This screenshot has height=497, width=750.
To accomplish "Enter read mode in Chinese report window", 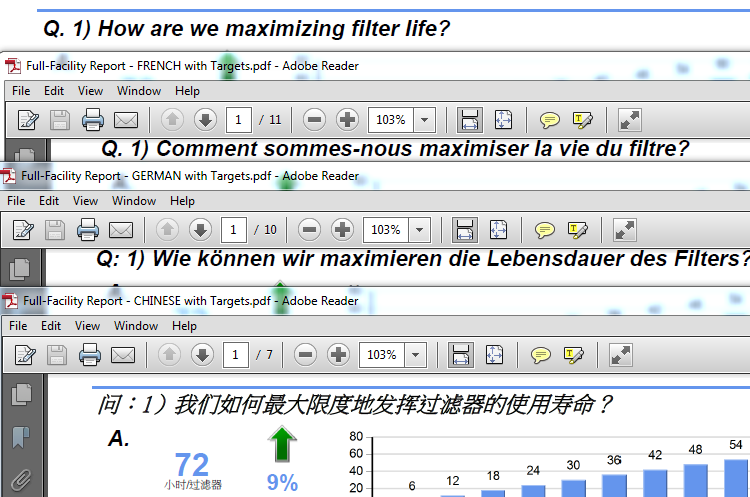I will pos(620,355).
